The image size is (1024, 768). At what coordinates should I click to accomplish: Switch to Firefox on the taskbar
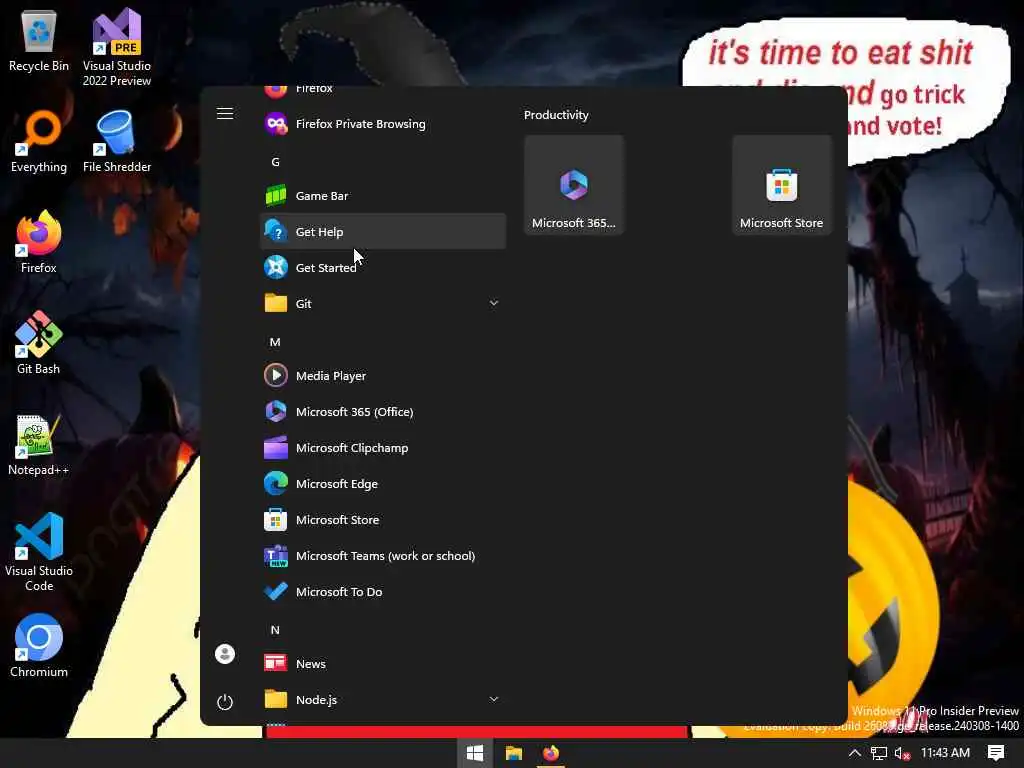click(x=551, y=753)
